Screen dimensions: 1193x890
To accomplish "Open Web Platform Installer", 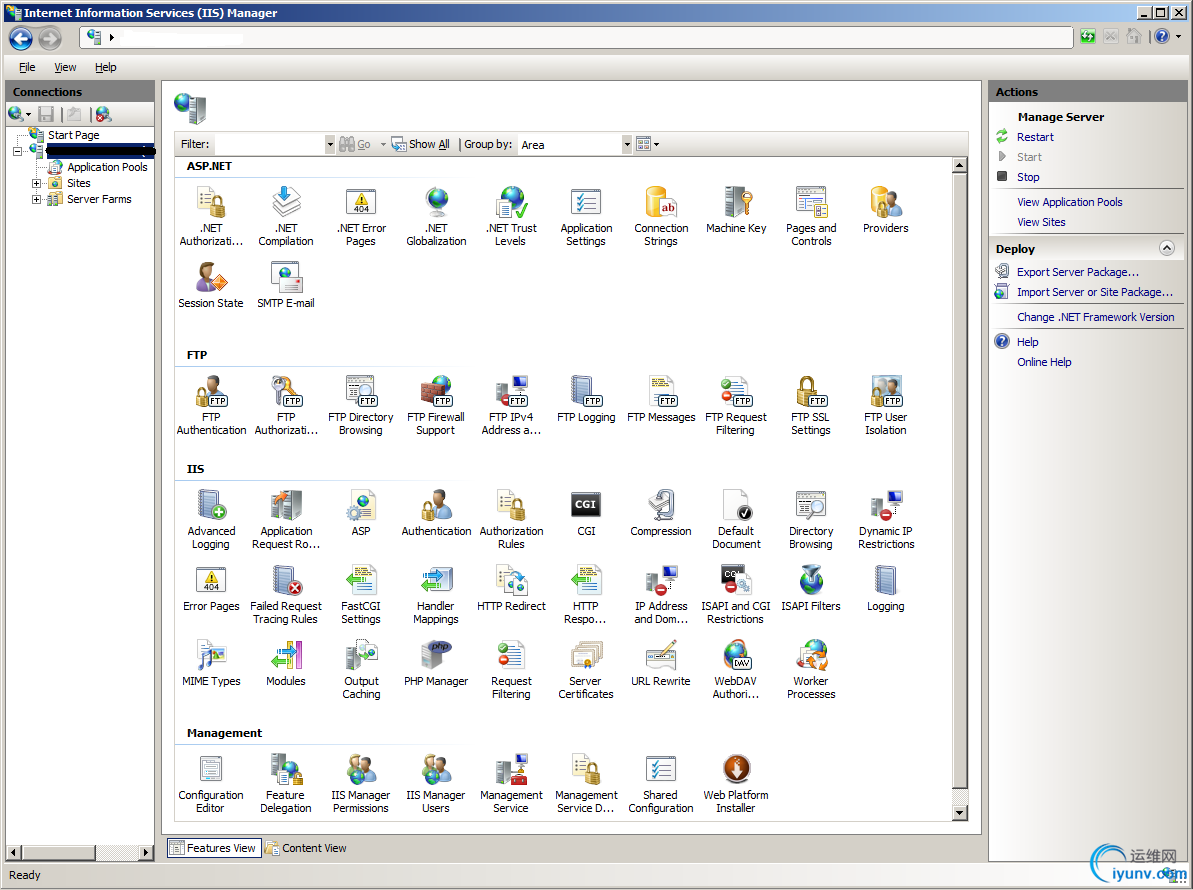I will pyautogui.click(x=736, y=784).
